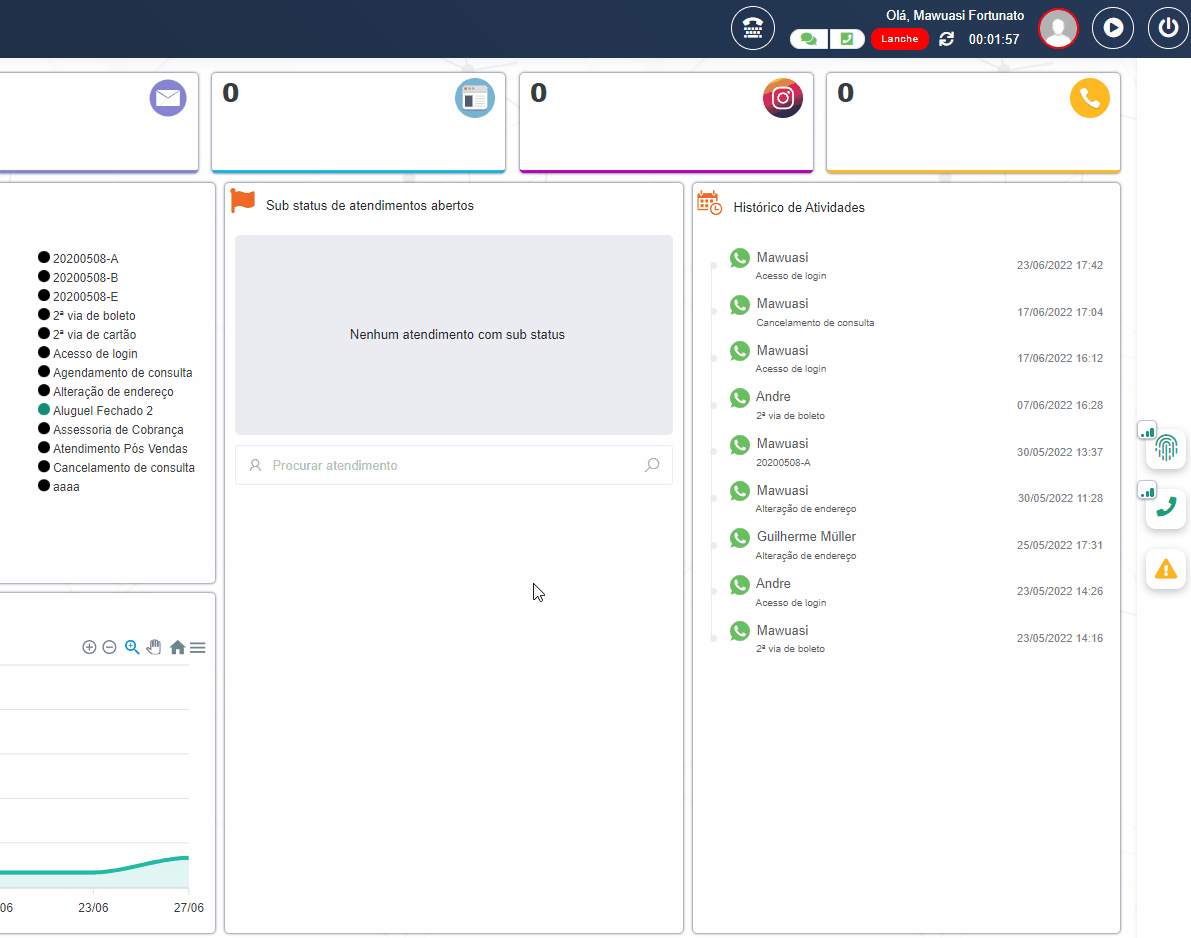1191x938 pixels.
Task: Click the green phone status indicator
Action: click(x=847, y=39)
